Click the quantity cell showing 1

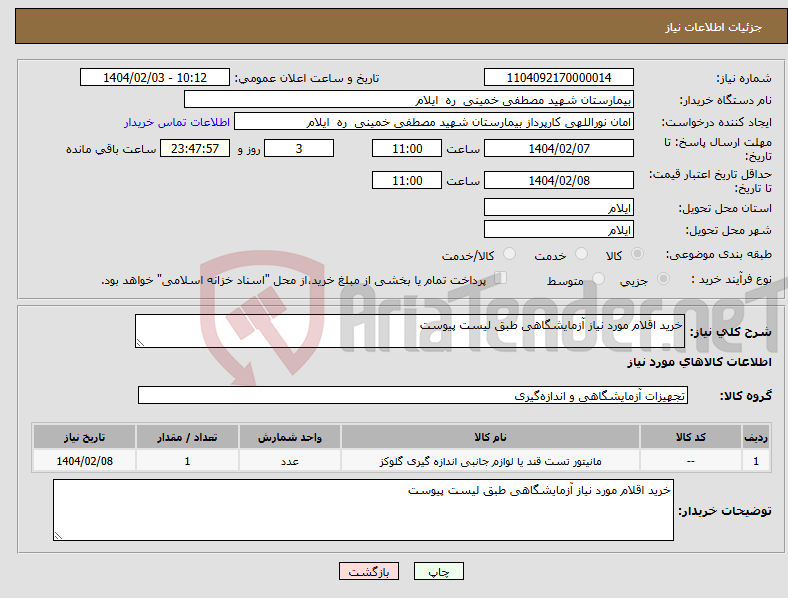pos(187,460)
